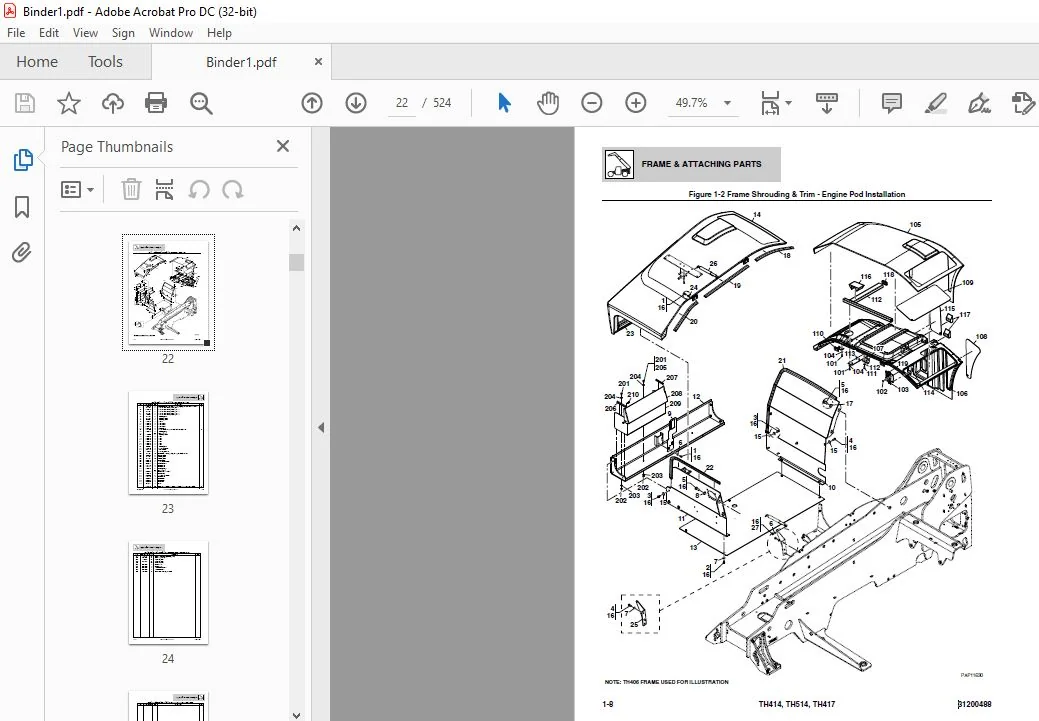Click the send file icon at toolbar end

pos(1024,103)
